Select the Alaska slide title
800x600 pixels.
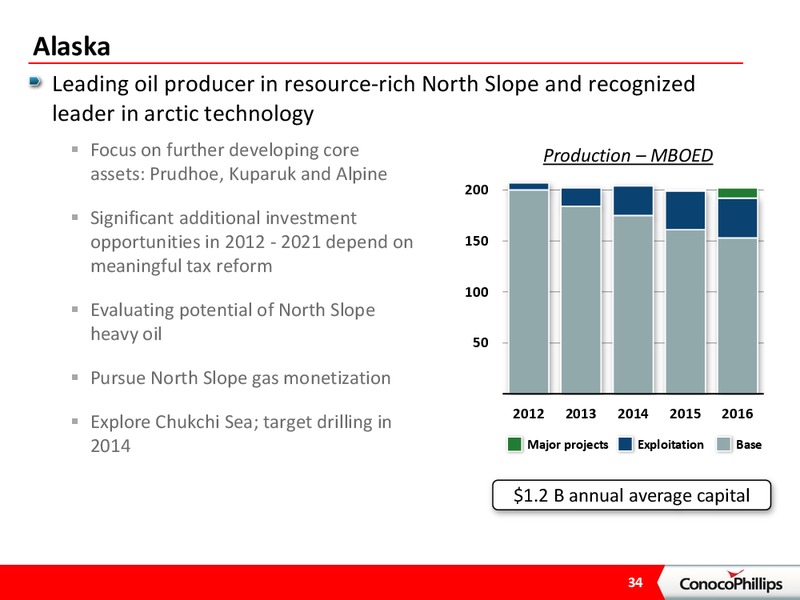coord(71,46)
